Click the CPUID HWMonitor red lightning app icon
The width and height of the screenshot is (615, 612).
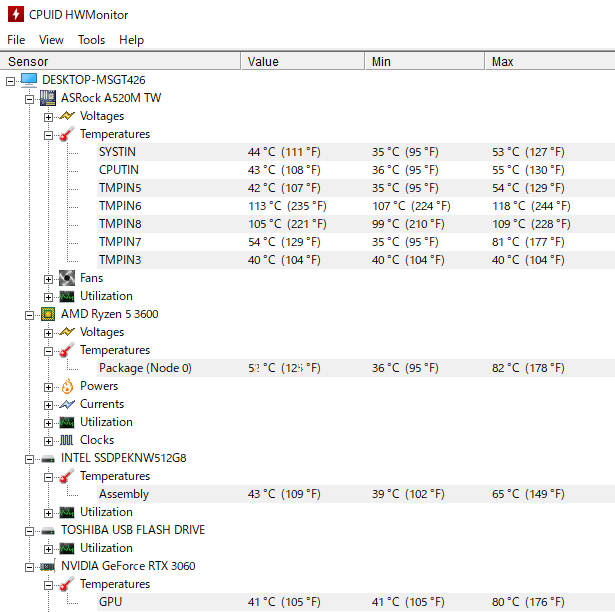(x=16, y=14)
